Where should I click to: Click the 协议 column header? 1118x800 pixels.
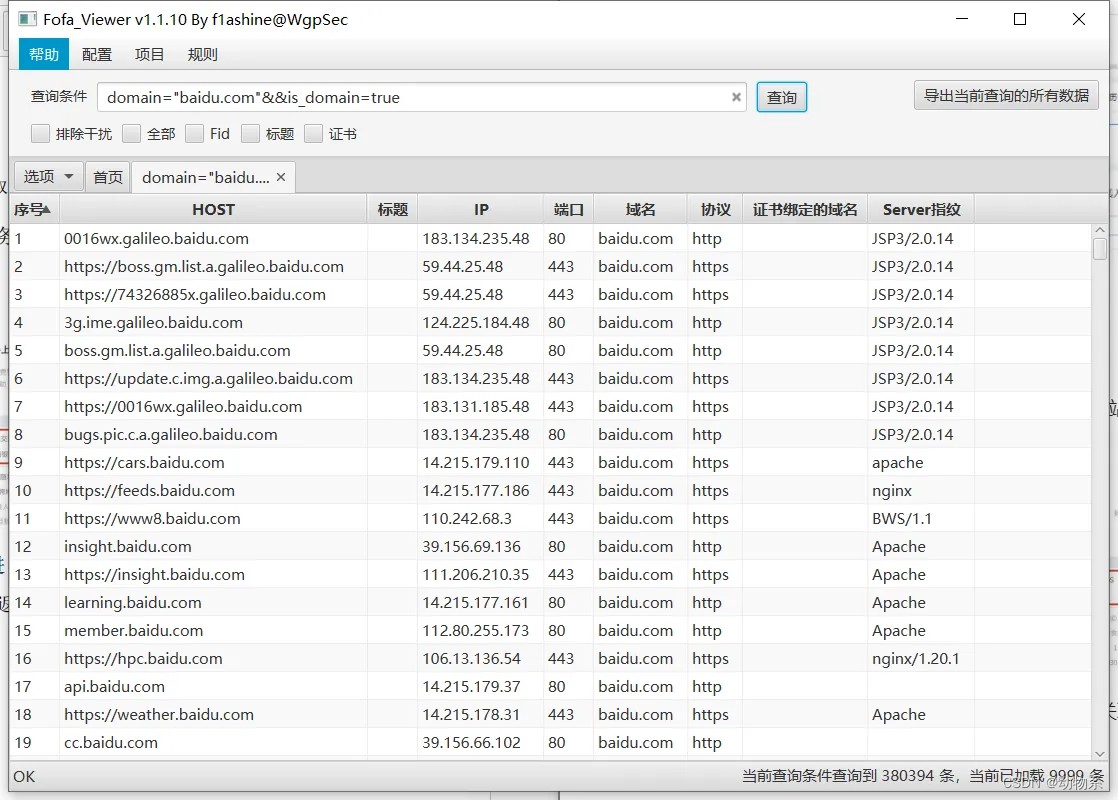pyautogui.click(x=715, y=209)
